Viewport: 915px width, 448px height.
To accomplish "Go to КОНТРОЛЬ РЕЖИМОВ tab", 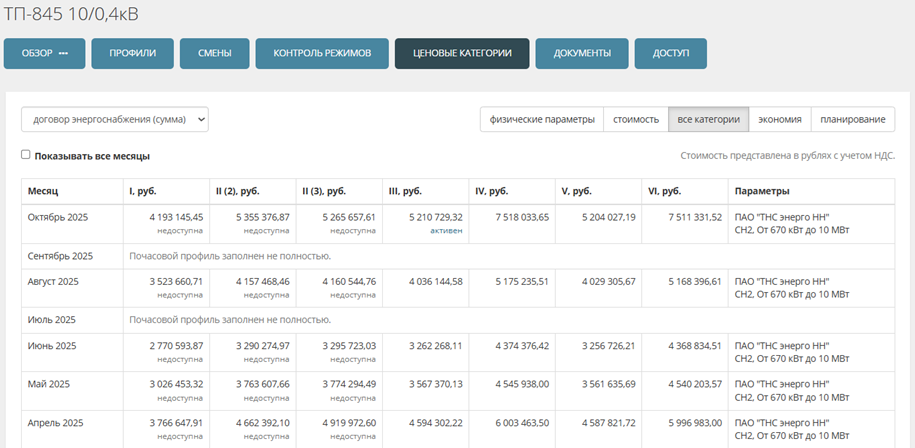I will pyautogui.click(x=321, y=53).
